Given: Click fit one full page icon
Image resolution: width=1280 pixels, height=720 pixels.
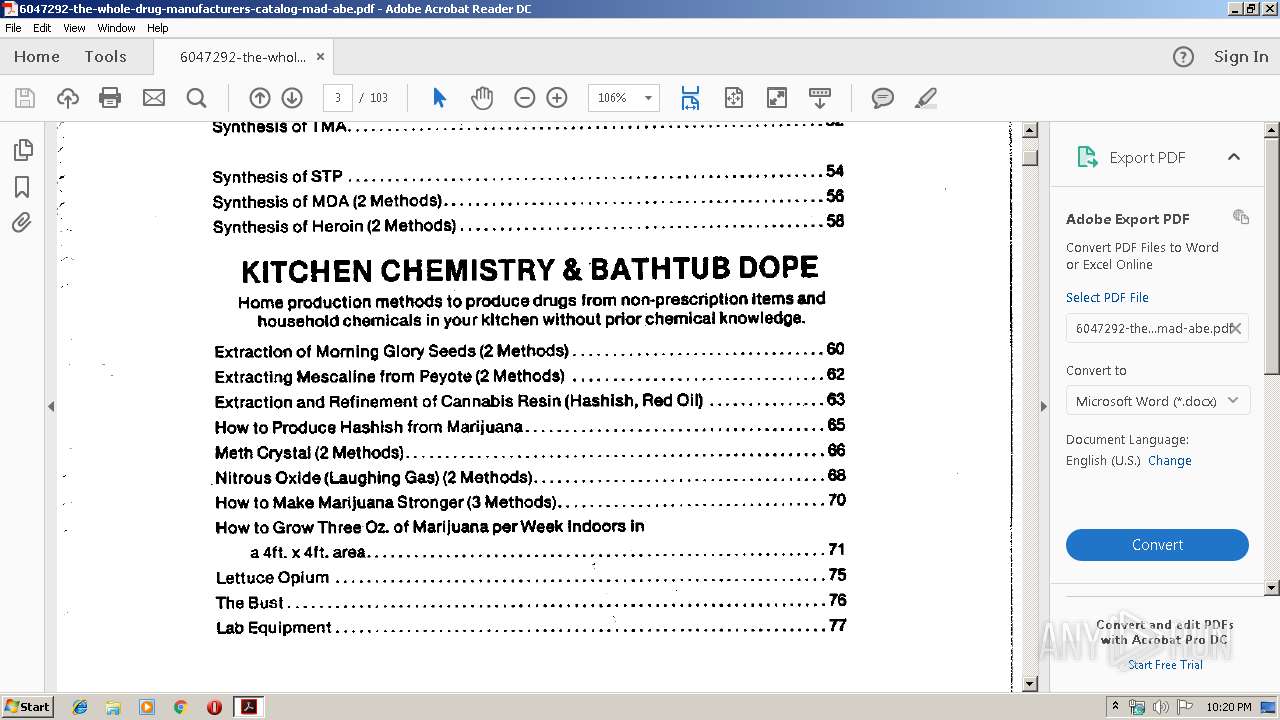Looking at the screenshot, I should click(x=734, y=98).
